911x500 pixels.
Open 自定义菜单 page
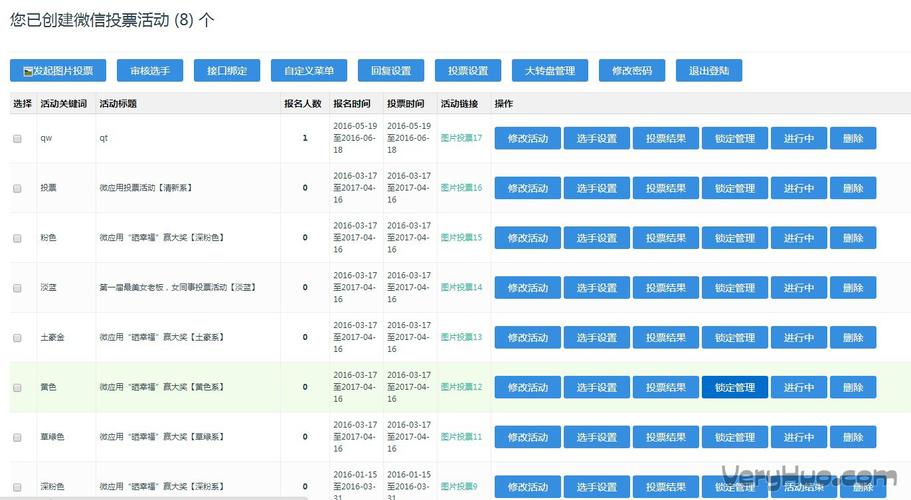click(x=309, y=71)
